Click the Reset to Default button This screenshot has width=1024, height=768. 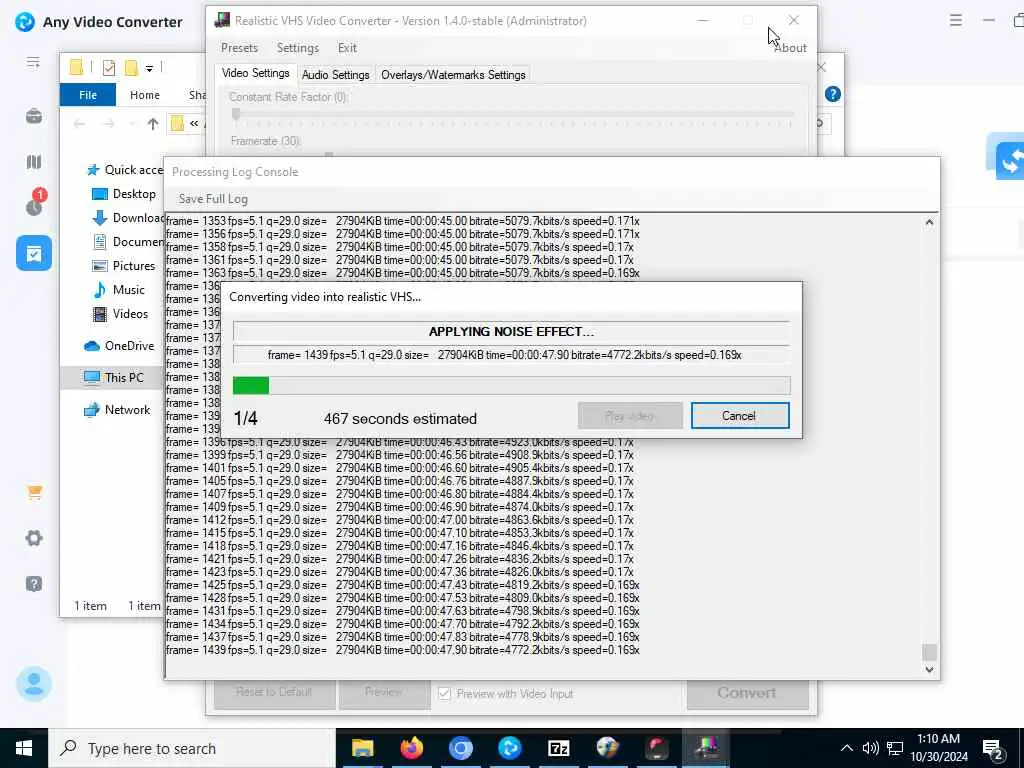(x=274, y=692)
